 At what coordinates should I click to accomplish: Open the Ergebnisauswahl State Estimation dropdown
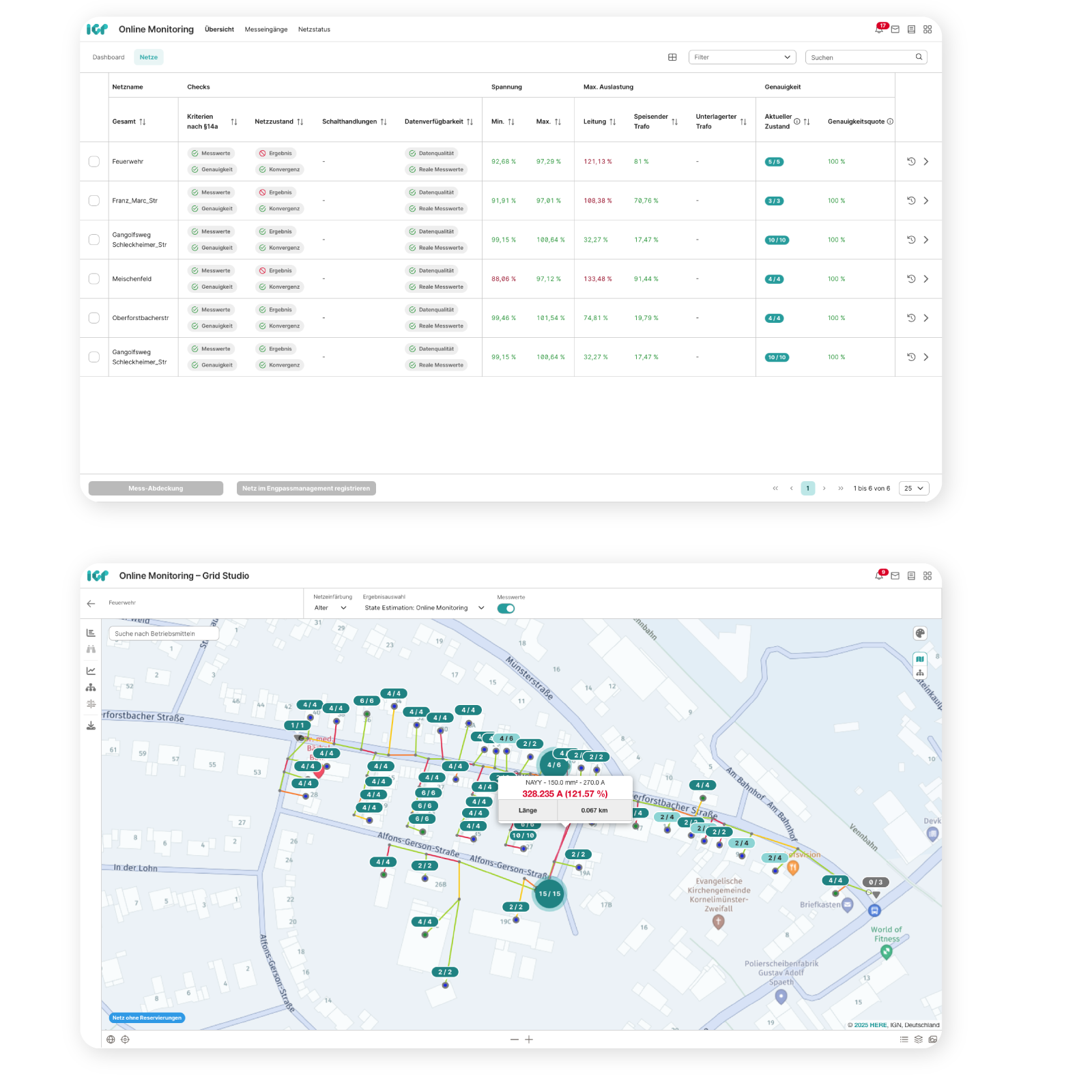tap(424, 608)
